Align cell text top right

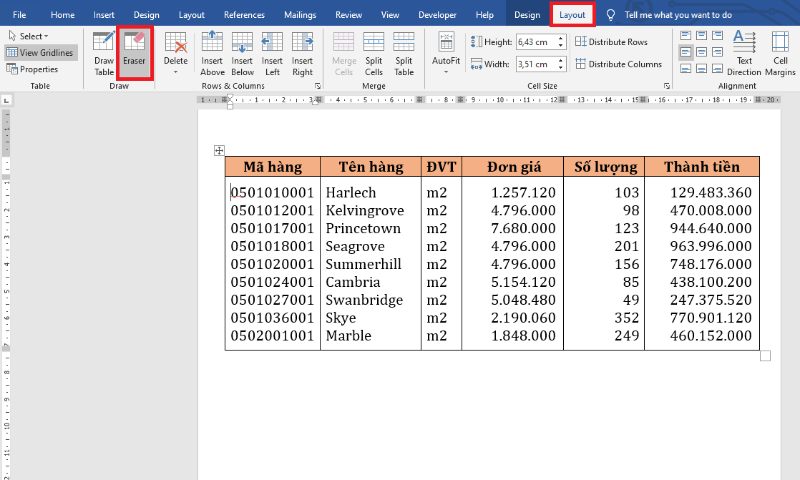point(717,36)
